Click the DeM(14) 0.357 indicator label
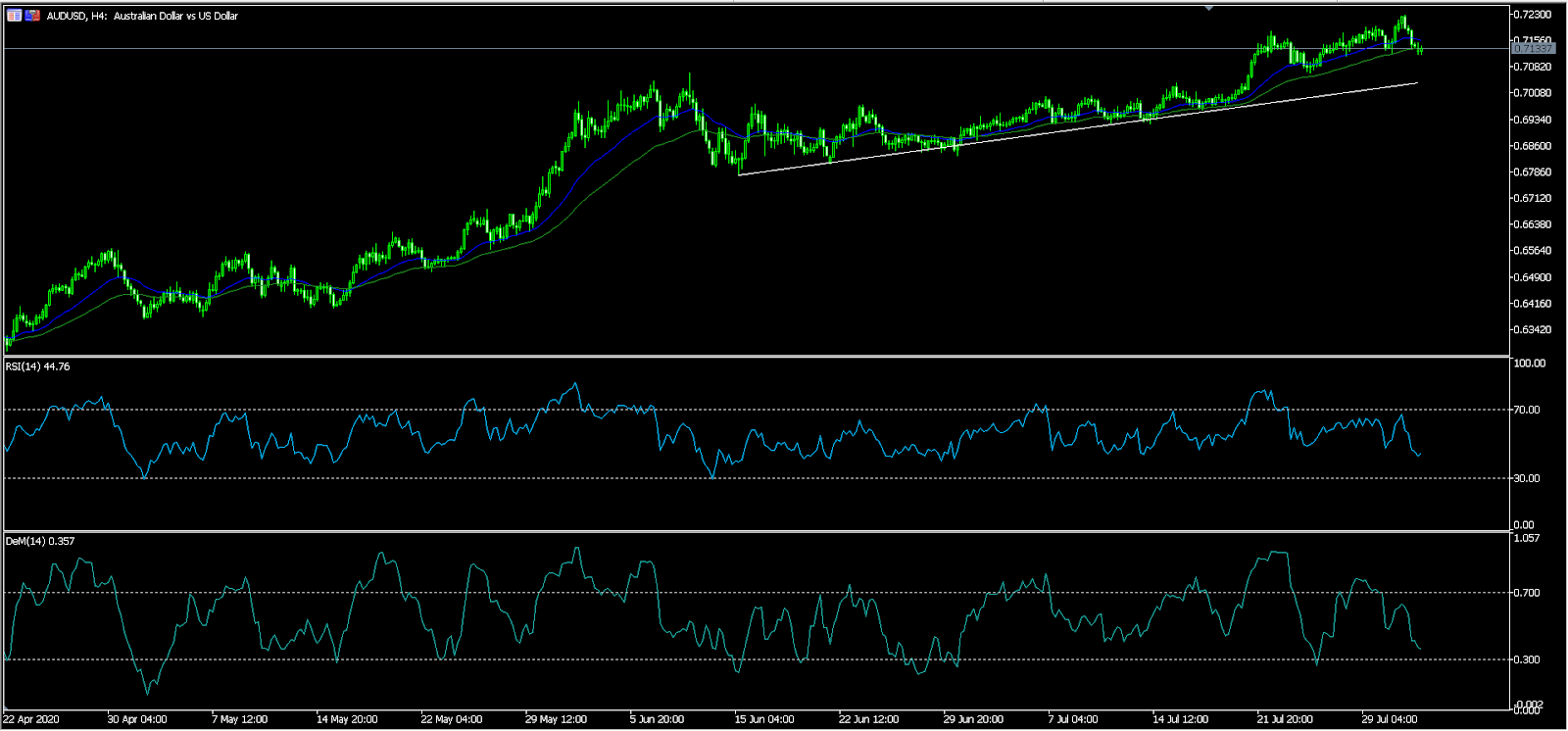Screen dimensions: 1568x731 click(x=39, y=541)
